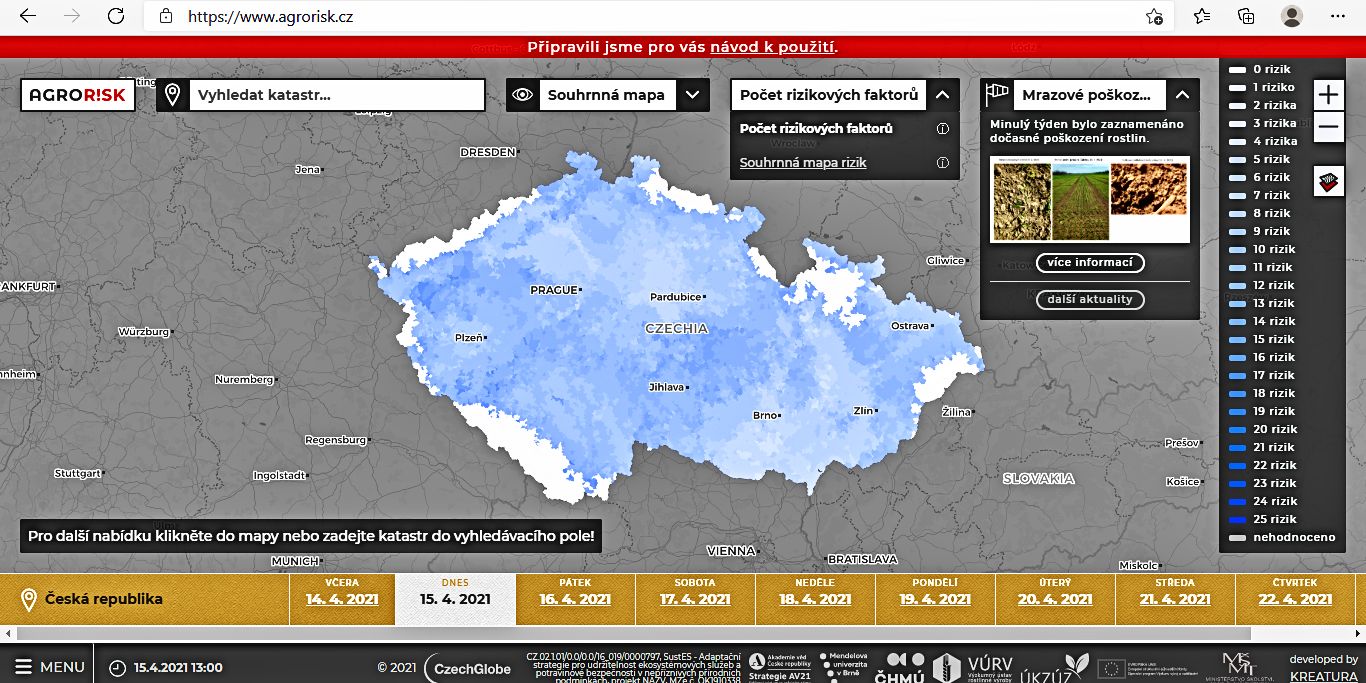Image resolution: width=1366 pixels, height=683 pixels.
Task: Expand the Souhrnná mapa dropdown arrow
Action: [x=693, y=96]
